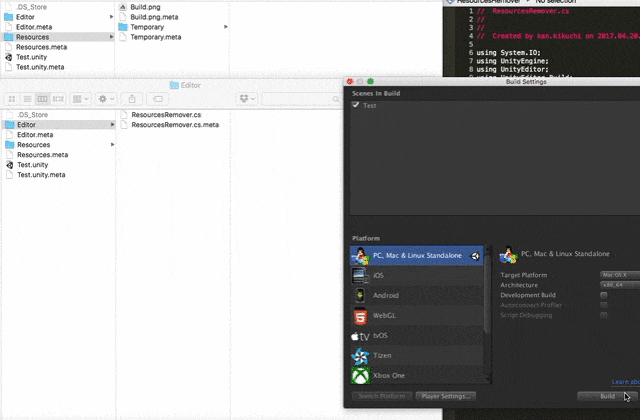Select the Editor folder in lower Finder window

coord(59,124)
